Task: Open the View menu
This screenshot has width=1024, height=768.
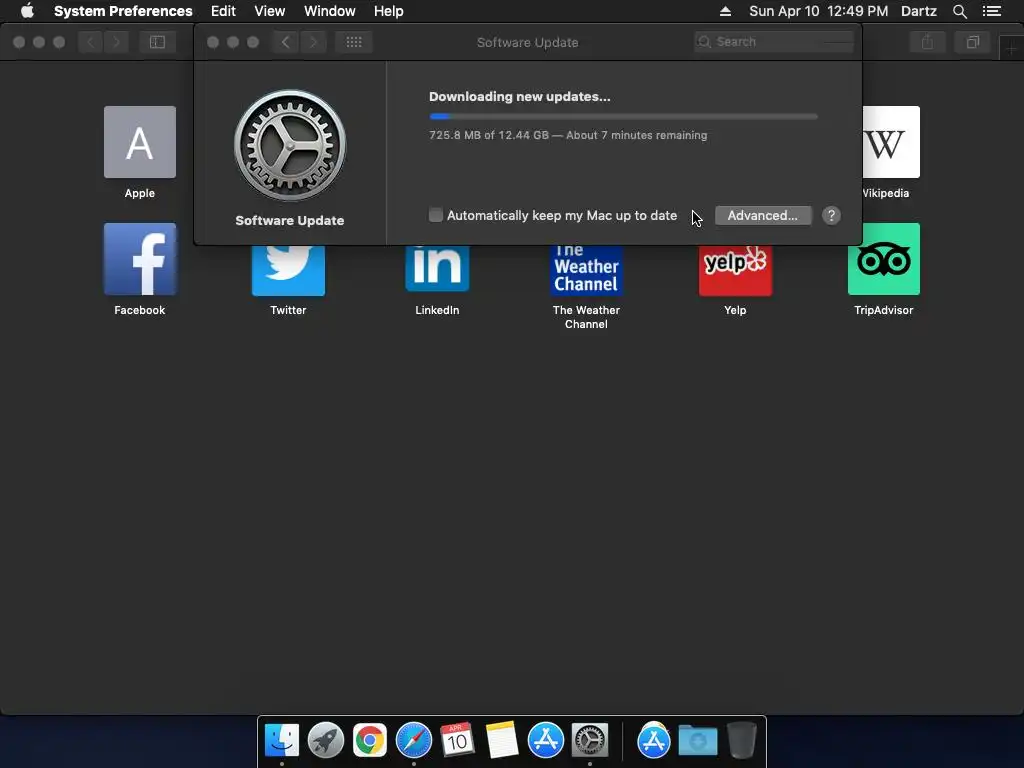Action: [x=270, y=11]
